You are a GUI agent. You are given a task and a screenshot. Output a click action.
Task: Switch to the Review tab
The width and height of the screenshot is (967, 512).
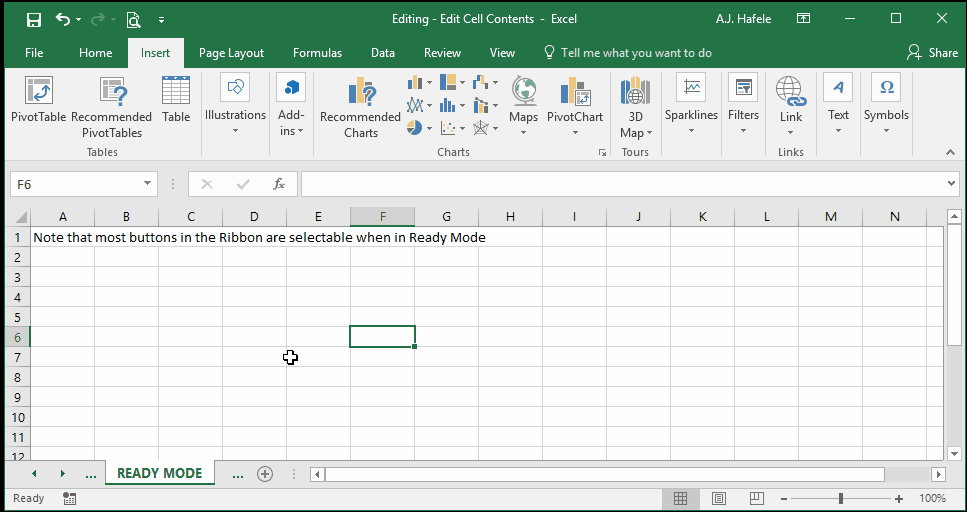tap(442, 53)
